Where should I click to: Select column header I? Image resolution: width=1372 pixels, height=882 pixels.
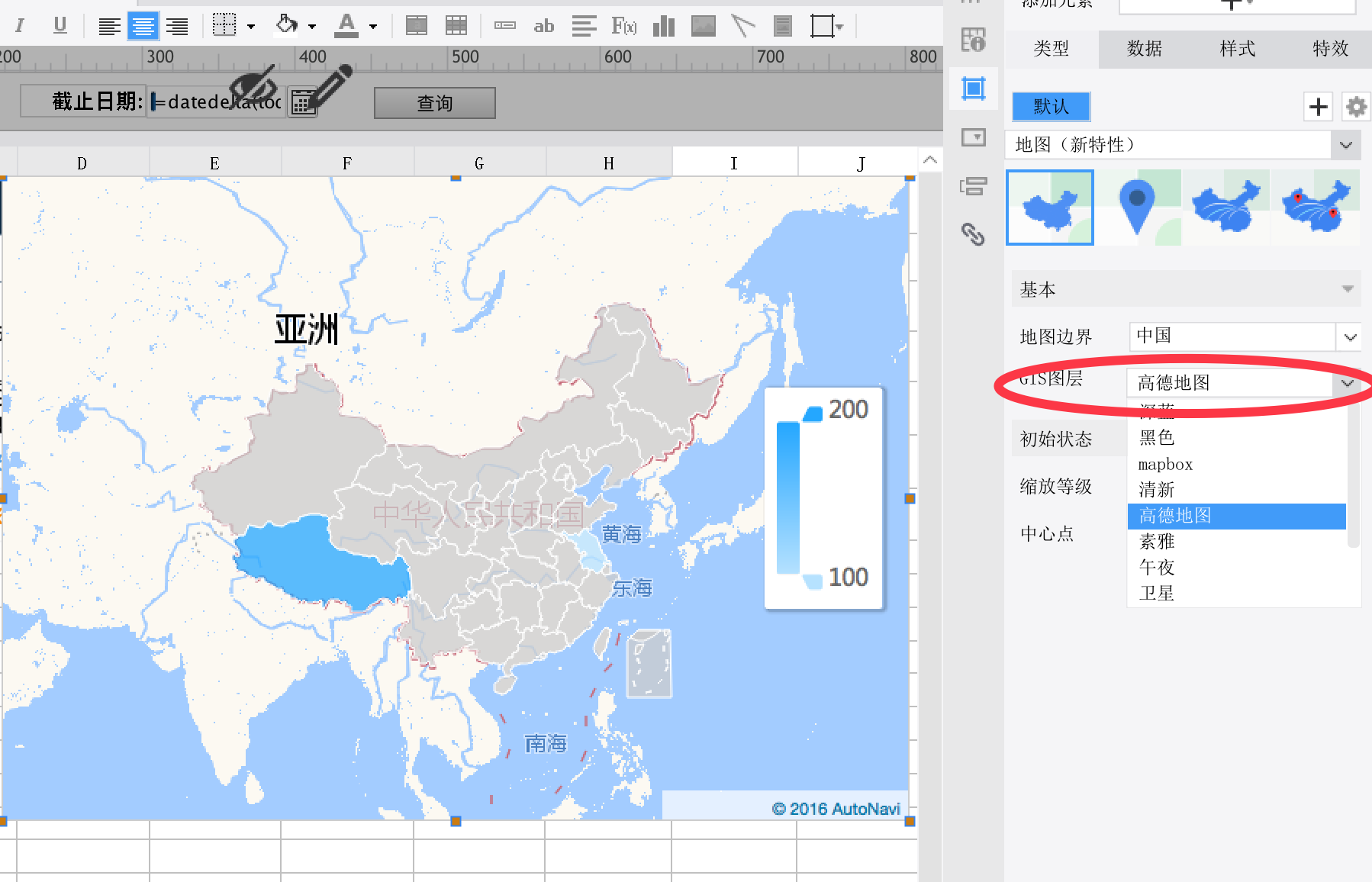(734, 163)
